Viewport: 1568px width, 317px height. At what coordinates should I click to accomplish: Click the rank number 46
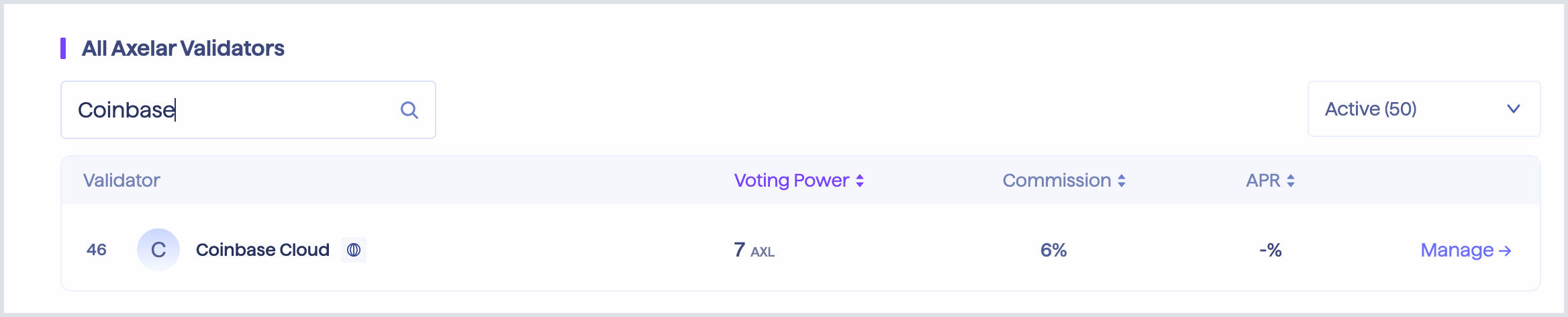(97, 250)
